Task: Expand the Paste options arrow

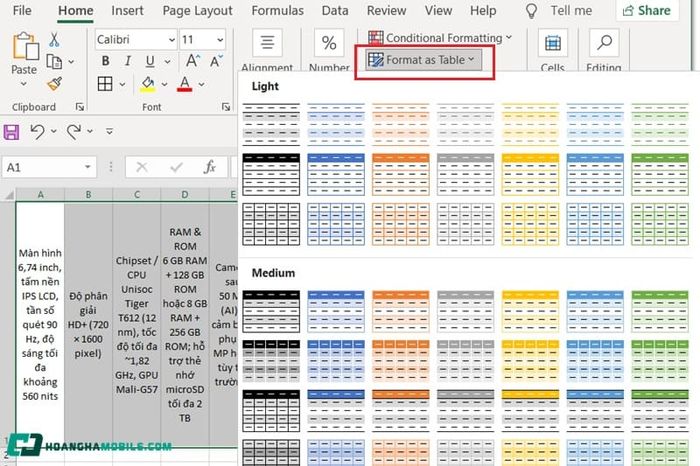Action: (24, 84)
